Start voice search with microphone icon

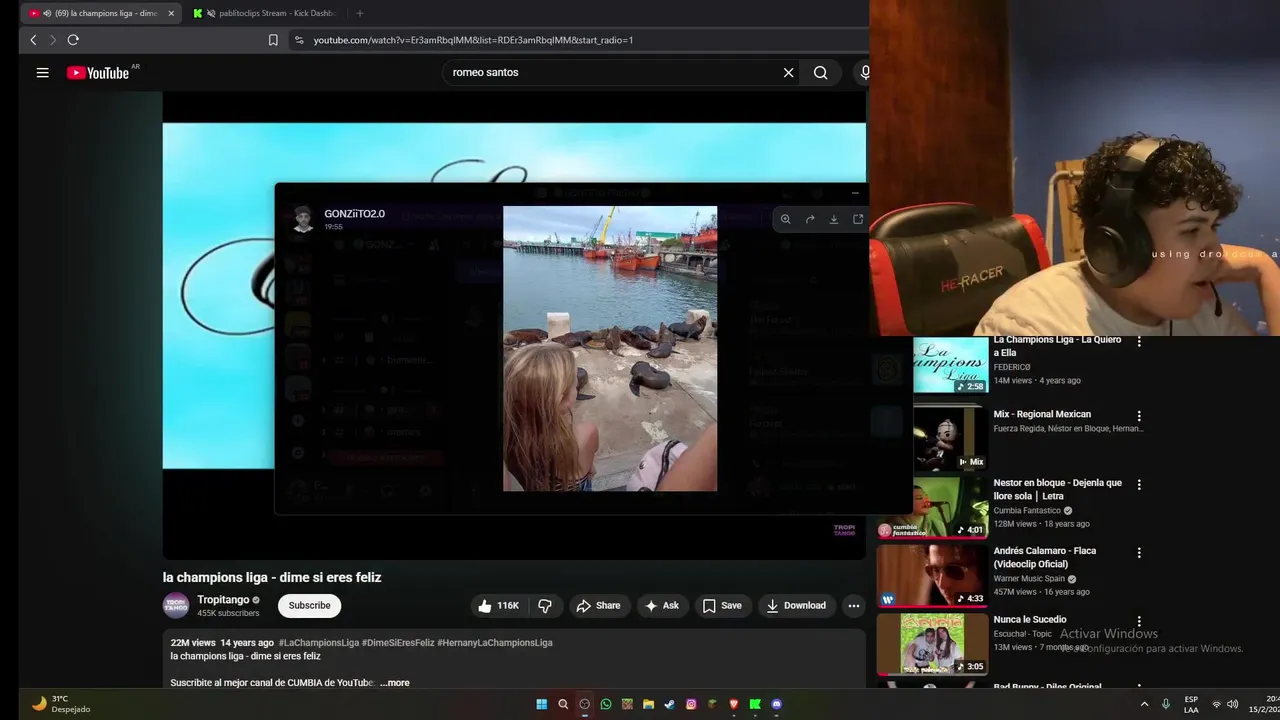point(864,72)
